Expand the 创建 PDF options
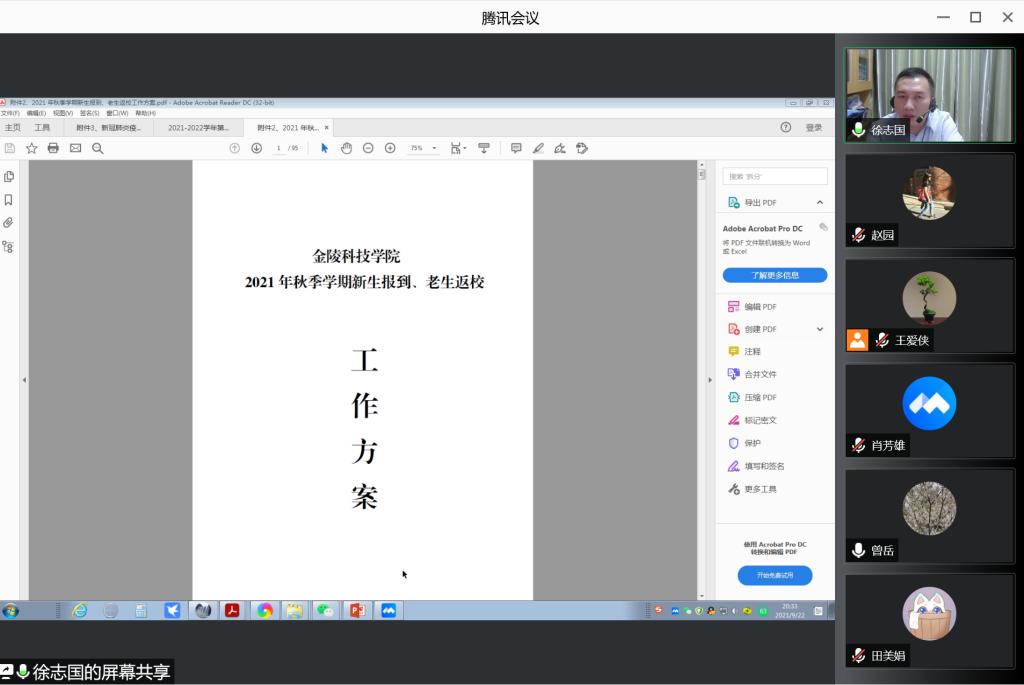 pyautogui.click(x=820, y=329)
